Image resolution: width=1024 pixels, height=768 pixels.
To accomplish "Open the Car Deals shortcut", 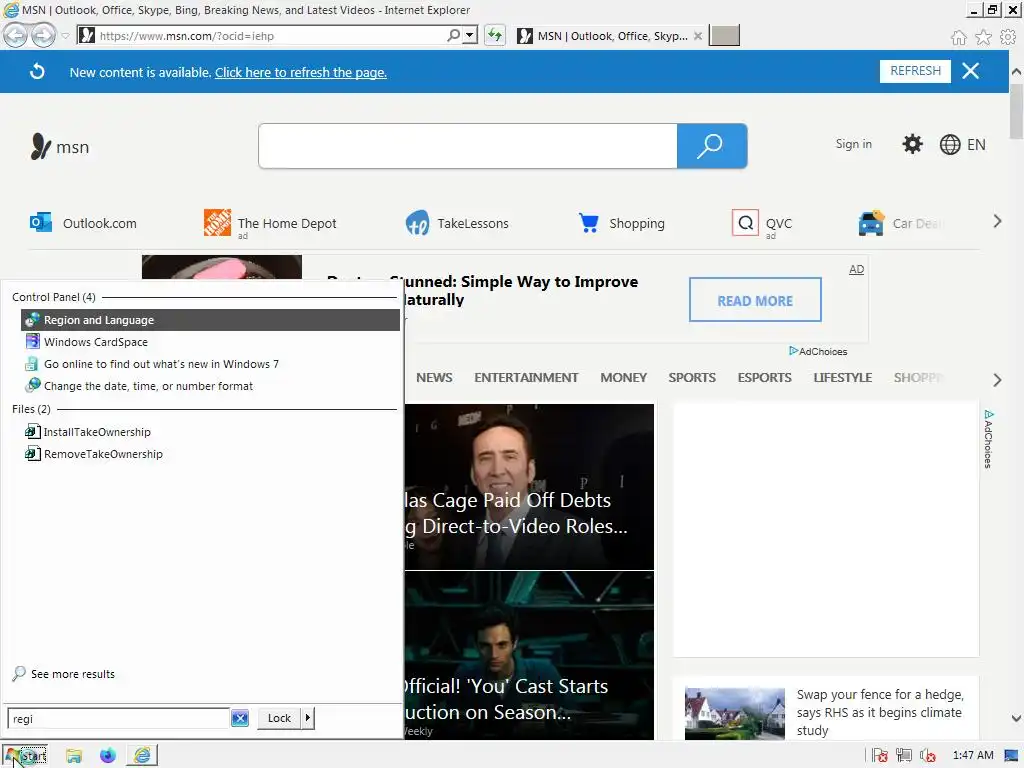I will click(x=901, y=223).
